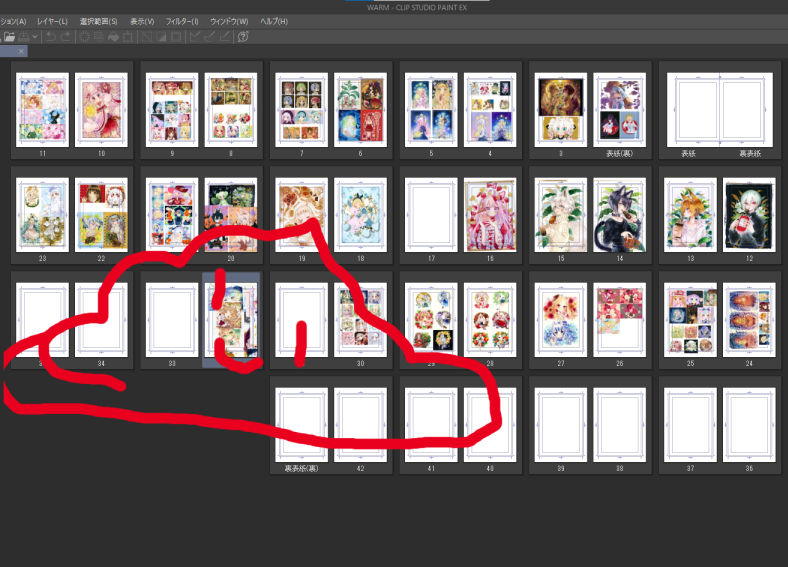
Task: Select blank page 17 thumbnail
Action: tap(431, 215)
